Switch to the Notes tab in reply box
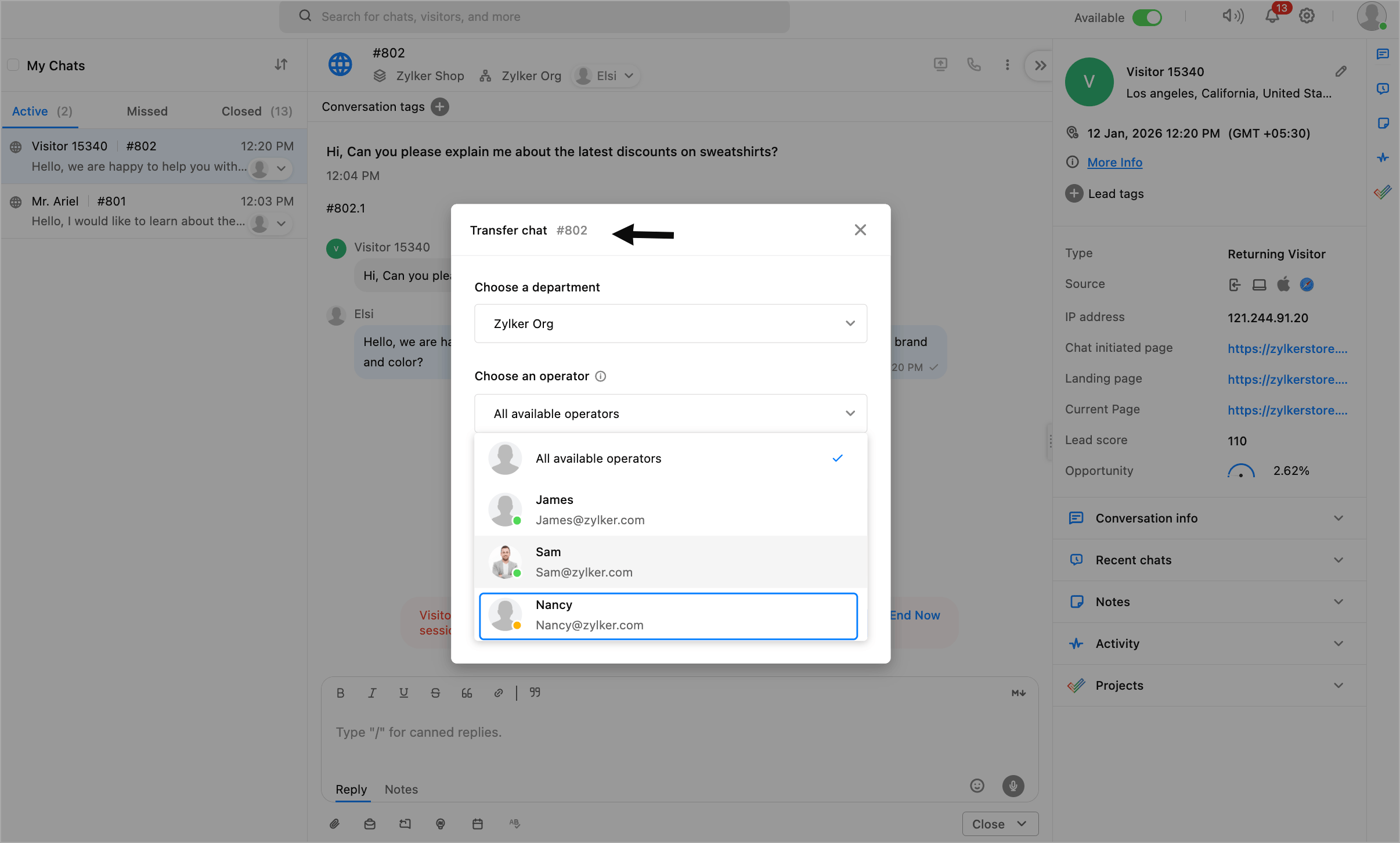 pyautogui.click(x=401, y=789)
